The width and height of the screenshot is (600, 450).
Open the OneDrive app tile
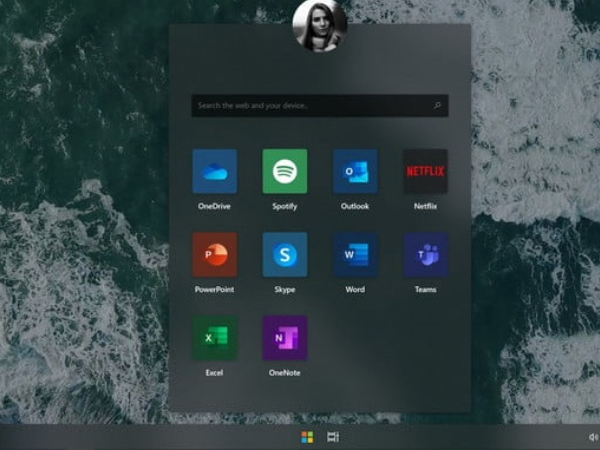click(214, 171)
